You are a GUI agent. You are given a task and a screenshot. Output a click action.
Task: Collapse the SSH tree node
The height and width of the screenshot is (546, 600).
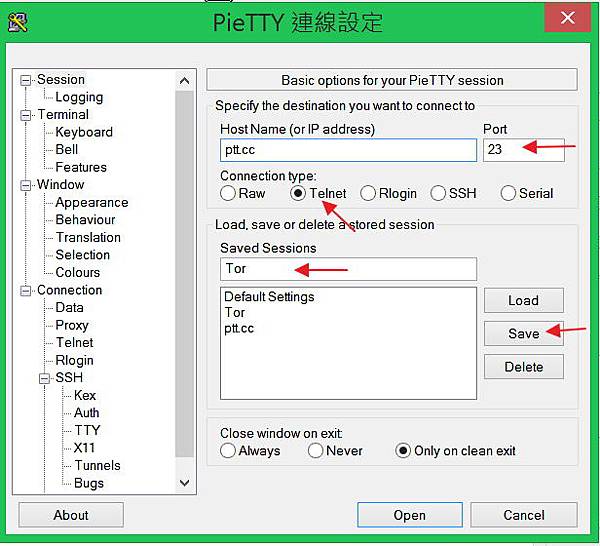pyautogui.click(x=44, y=378)
